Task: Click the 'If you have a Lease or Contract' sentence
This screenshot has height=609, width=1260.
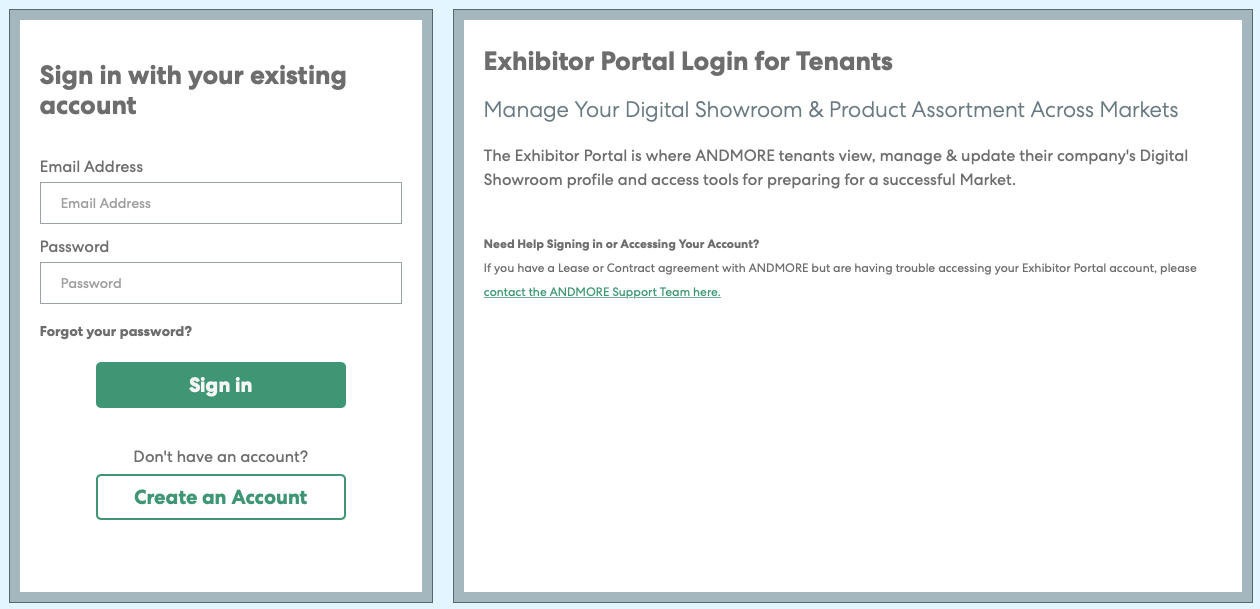Action: point(840,268)
